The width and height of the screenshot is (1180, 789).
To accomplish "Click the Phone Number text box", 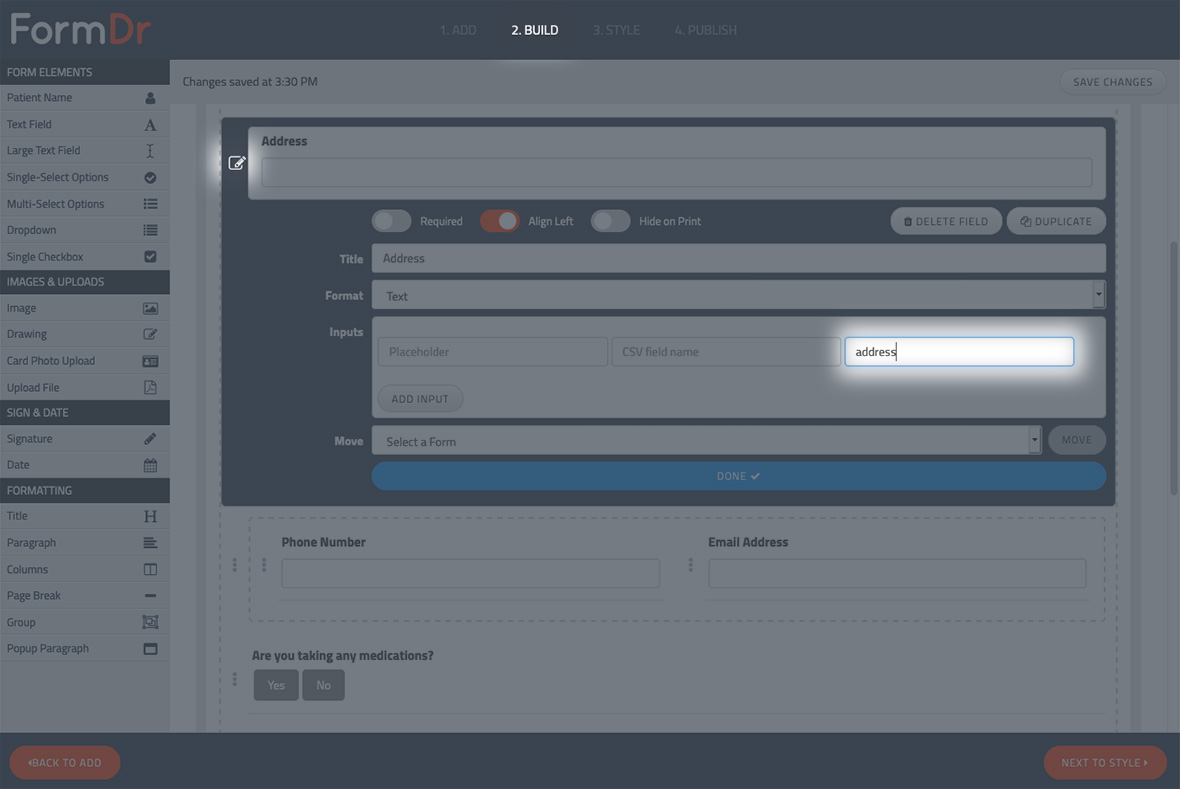I will point(471,573).
